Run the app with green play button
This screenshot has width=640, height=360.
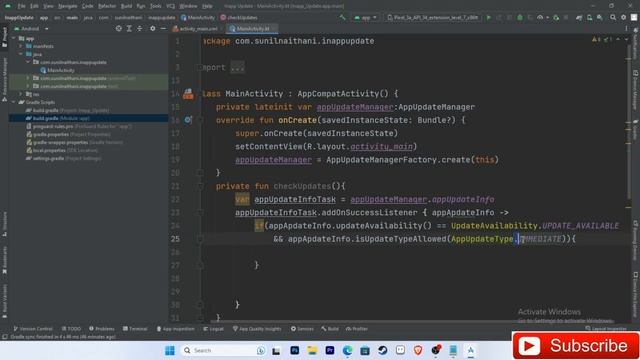[x=489, y=18]
